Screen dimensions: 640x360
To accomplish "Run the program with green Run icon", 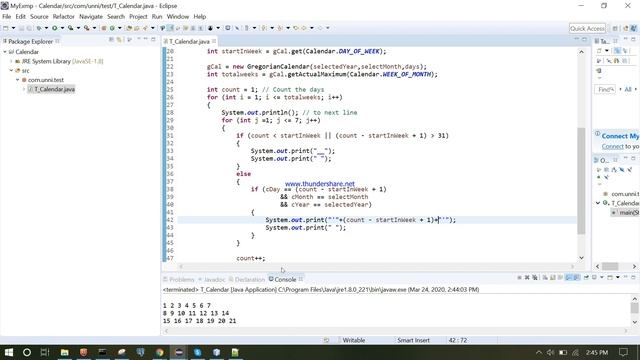I will pyautogui.click(x=54, y=28).
